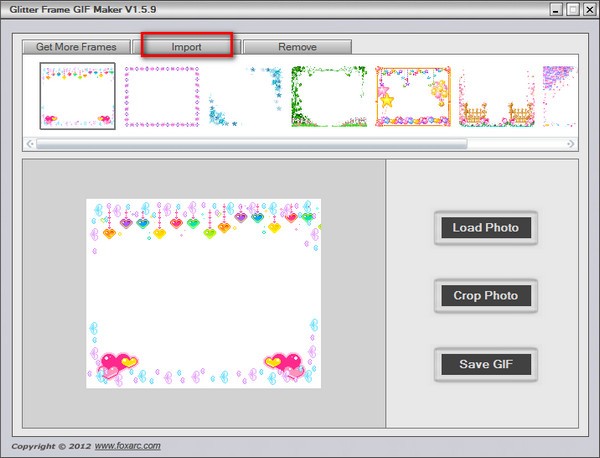600x458 pixels.
Task: Minimize the Glitter Frame GIF Maker window
Action: point(556,10)
